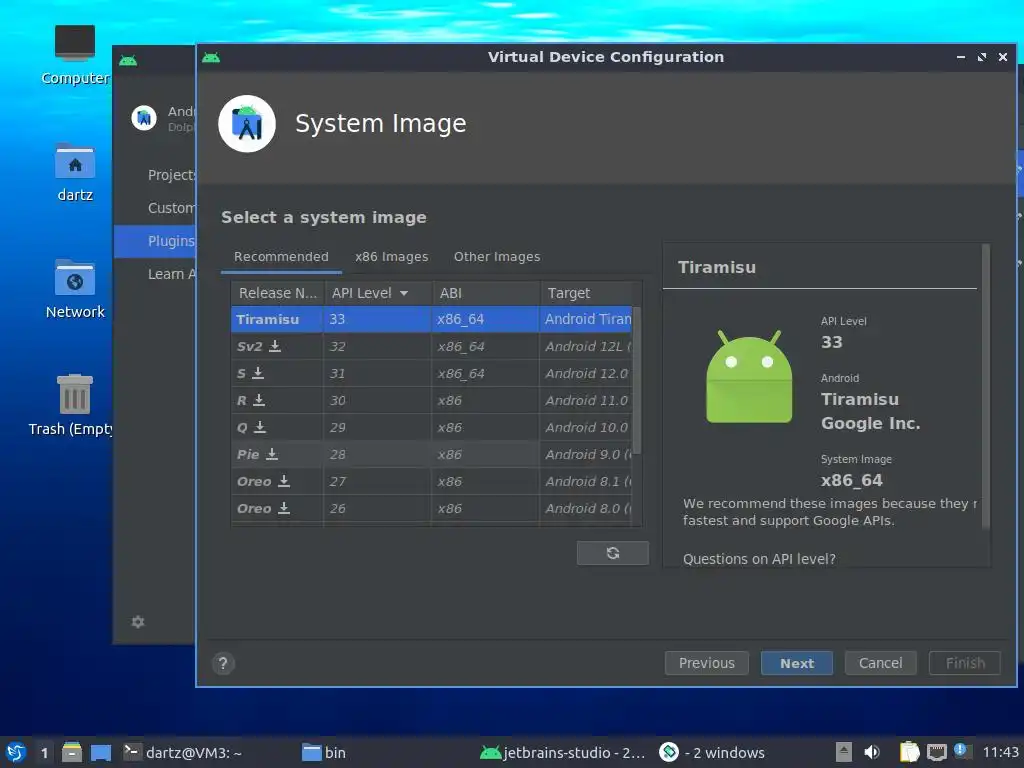Open the 2 windows taskbar group
Screen dimensions: 1024x768
pyautogui.click(x=712, y=752)
